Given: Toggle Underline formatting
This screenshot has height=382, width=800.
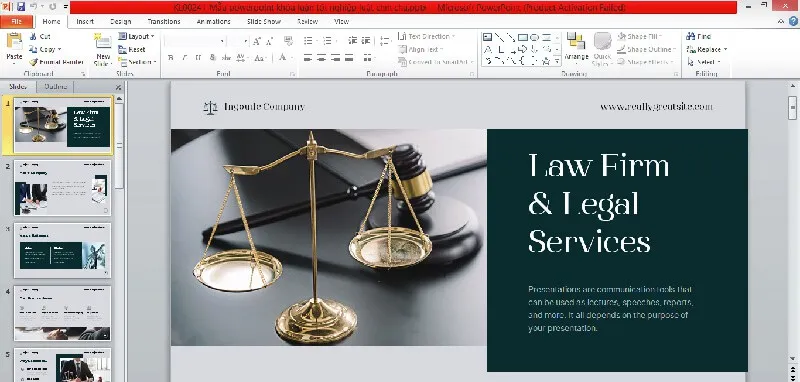Looking at the screenshot, I should pyautogui.click(x=198, y=58).
